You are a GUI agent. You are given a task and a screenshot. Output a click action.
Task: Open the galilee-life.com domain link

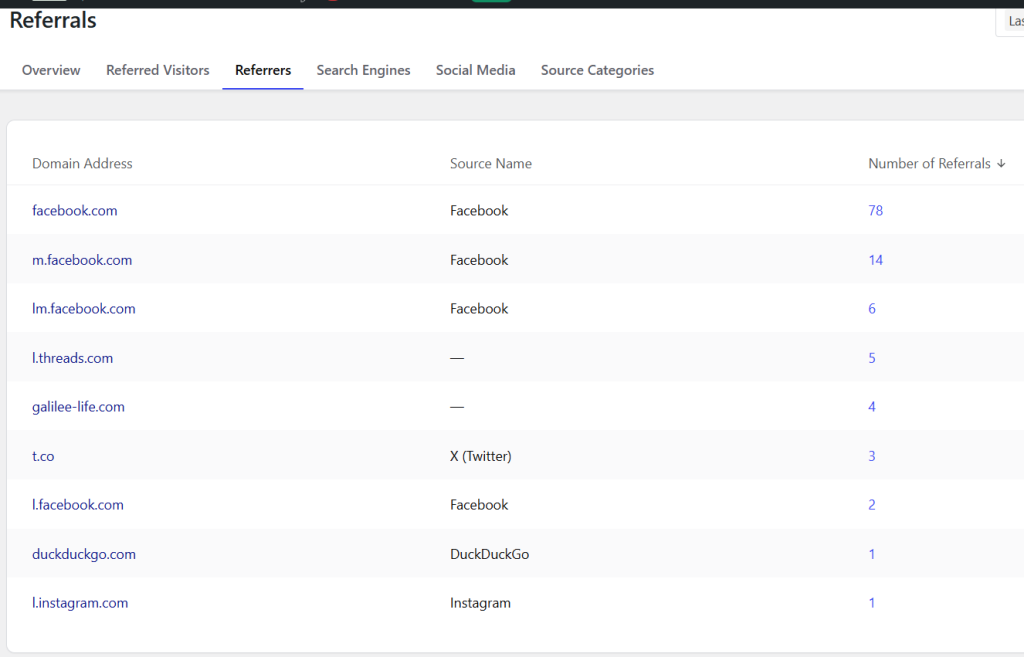[x=78, y=406]
